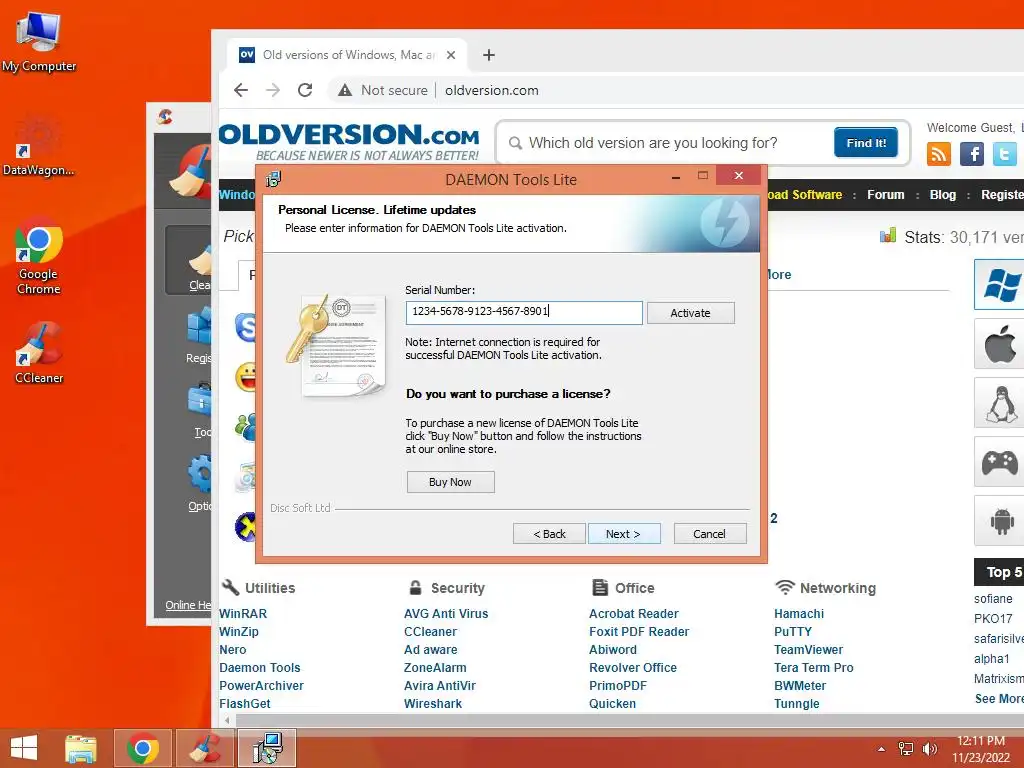The width and height of the screenshot is (1024, 768).
Task: Click the address bar showing oldversion.com
Action: pyautogui.click(x=492, y=90)
